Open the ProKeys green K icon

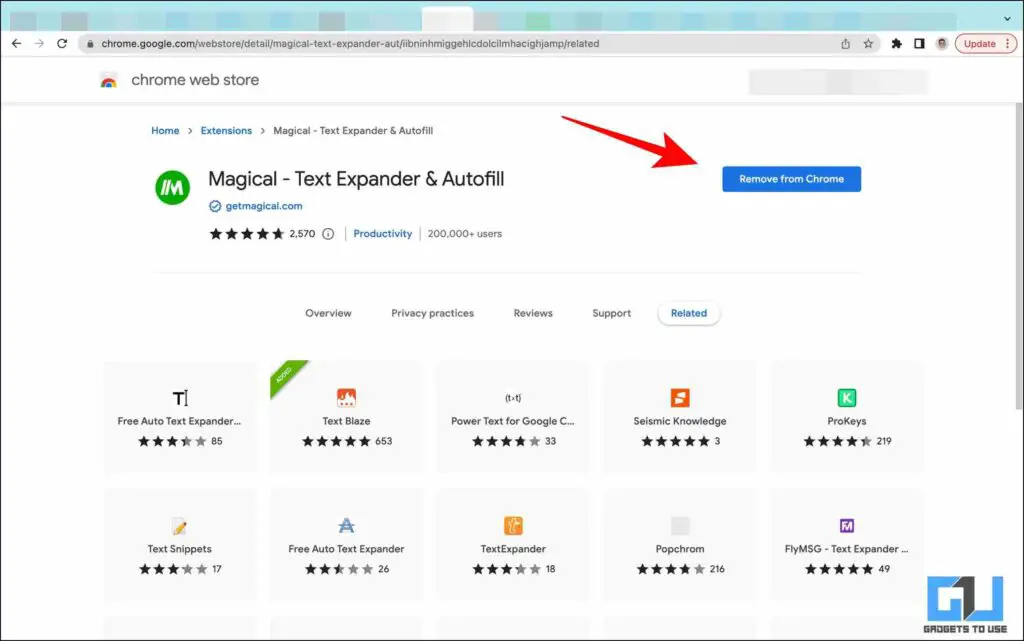click(x=847, y=398)
